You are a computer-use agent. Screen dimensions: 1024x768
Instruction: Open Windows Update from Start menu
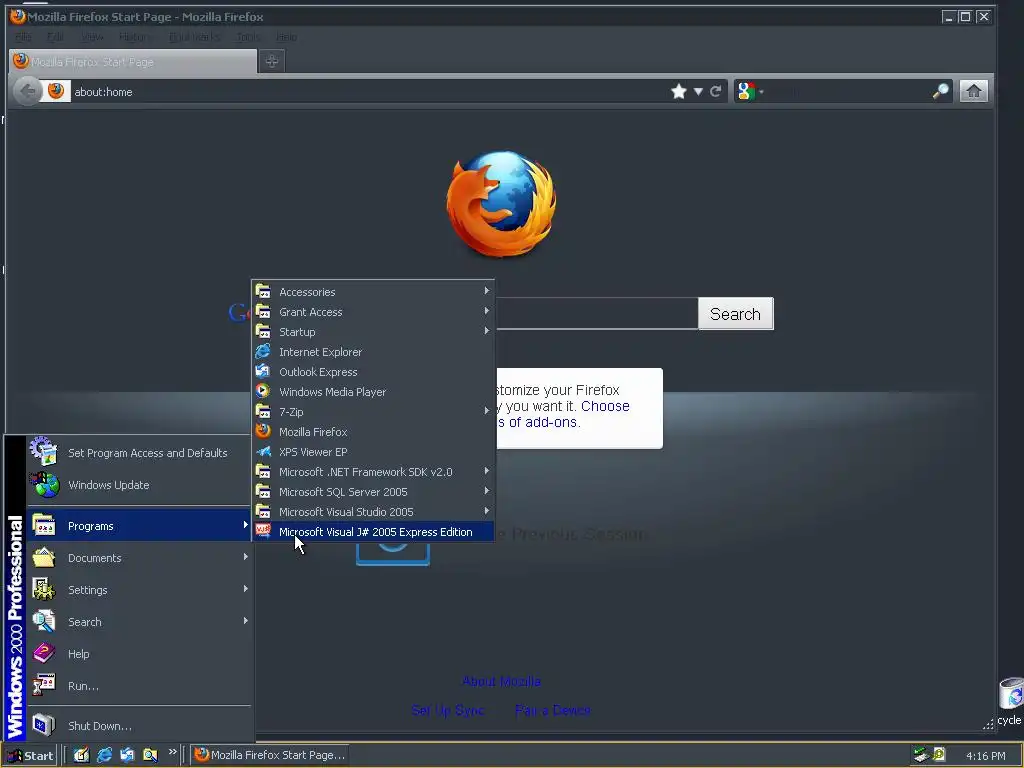click(x=138, y=485)
